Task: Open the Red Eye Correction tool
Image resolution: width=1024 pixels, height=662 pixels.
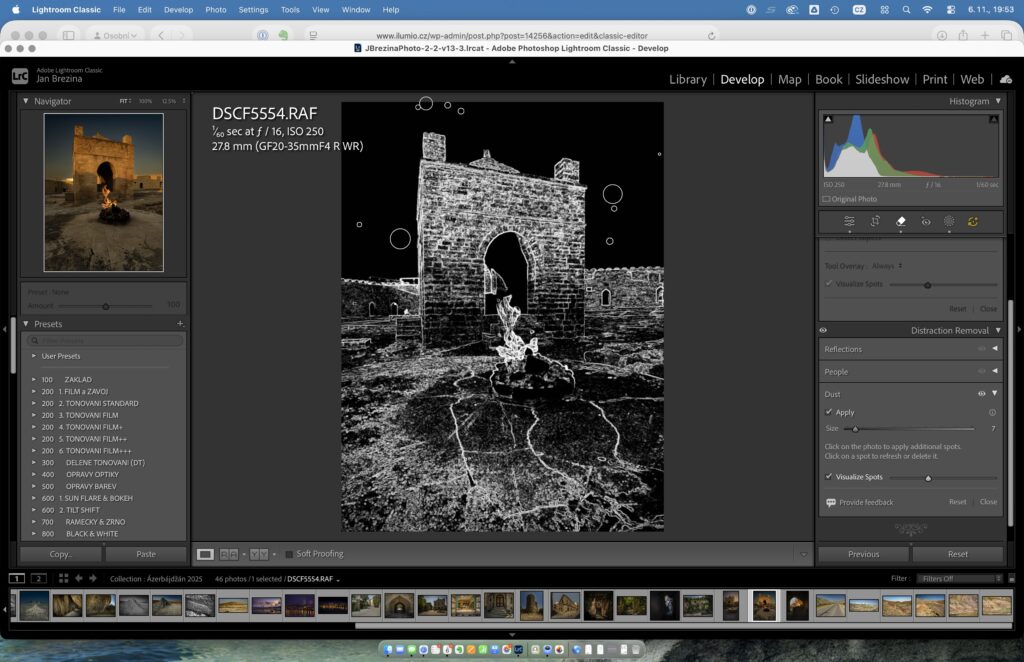Action: point(926,221)
